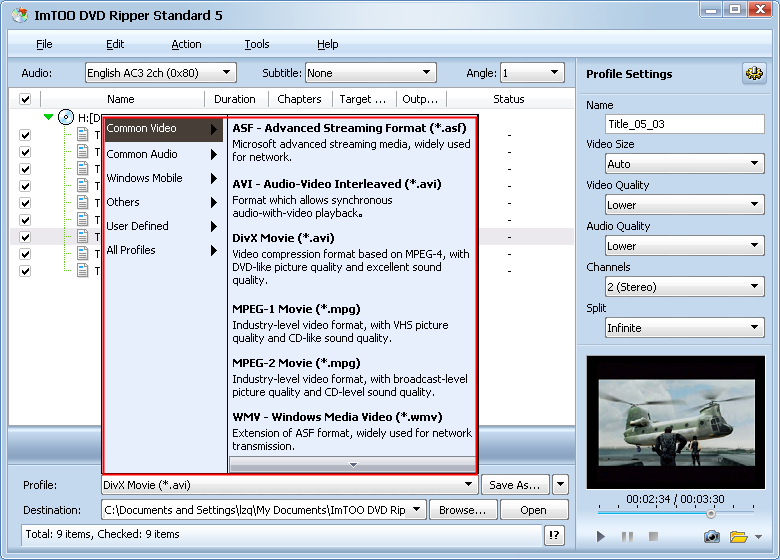
Task: Click the preview playback slider handle
Action: [x=711, y=513]
